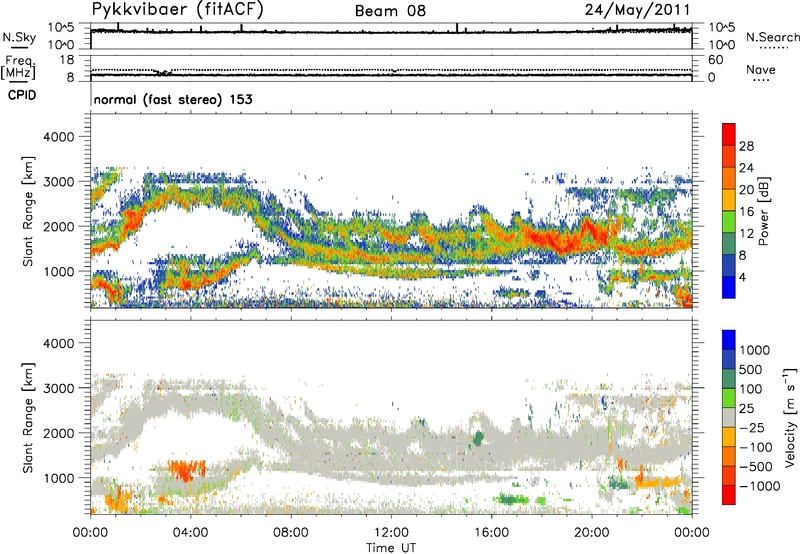
Task: Click the red high-power echo near 18:00
Action: 556,239
